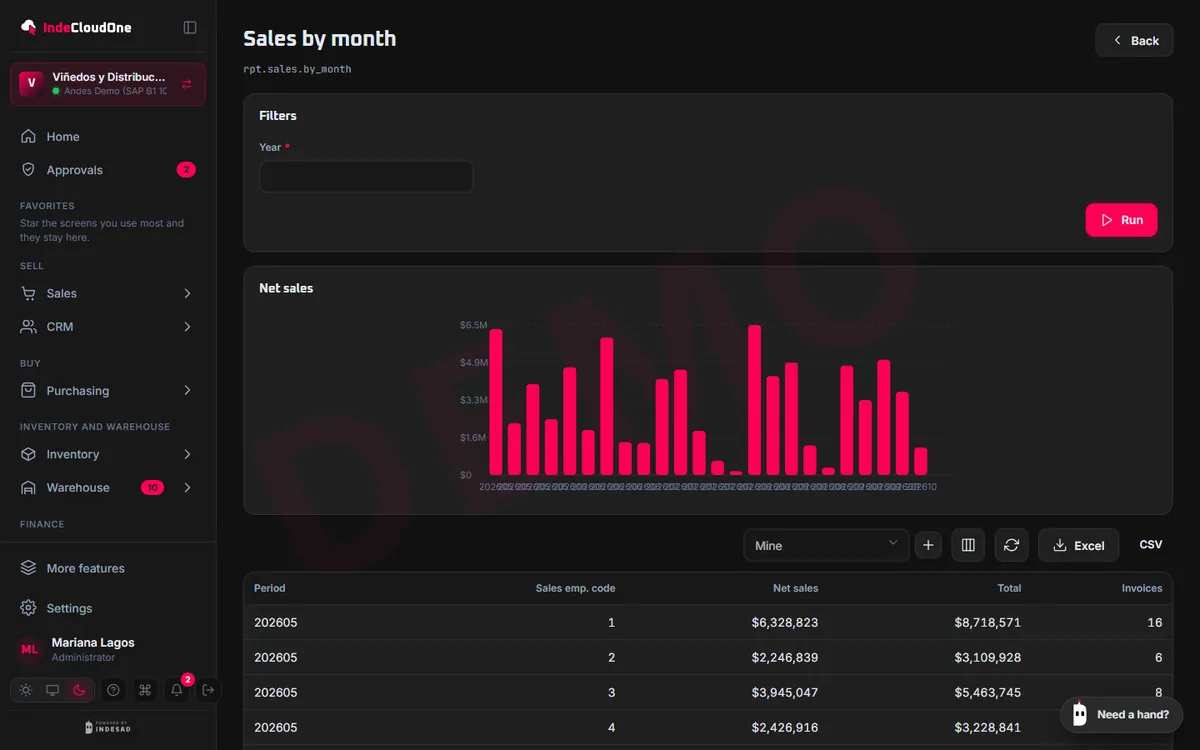The height and width of the screenshot is (750, 1200).
Task: Expand the Purchasing menu chevron
Action: tap(187, 390)
